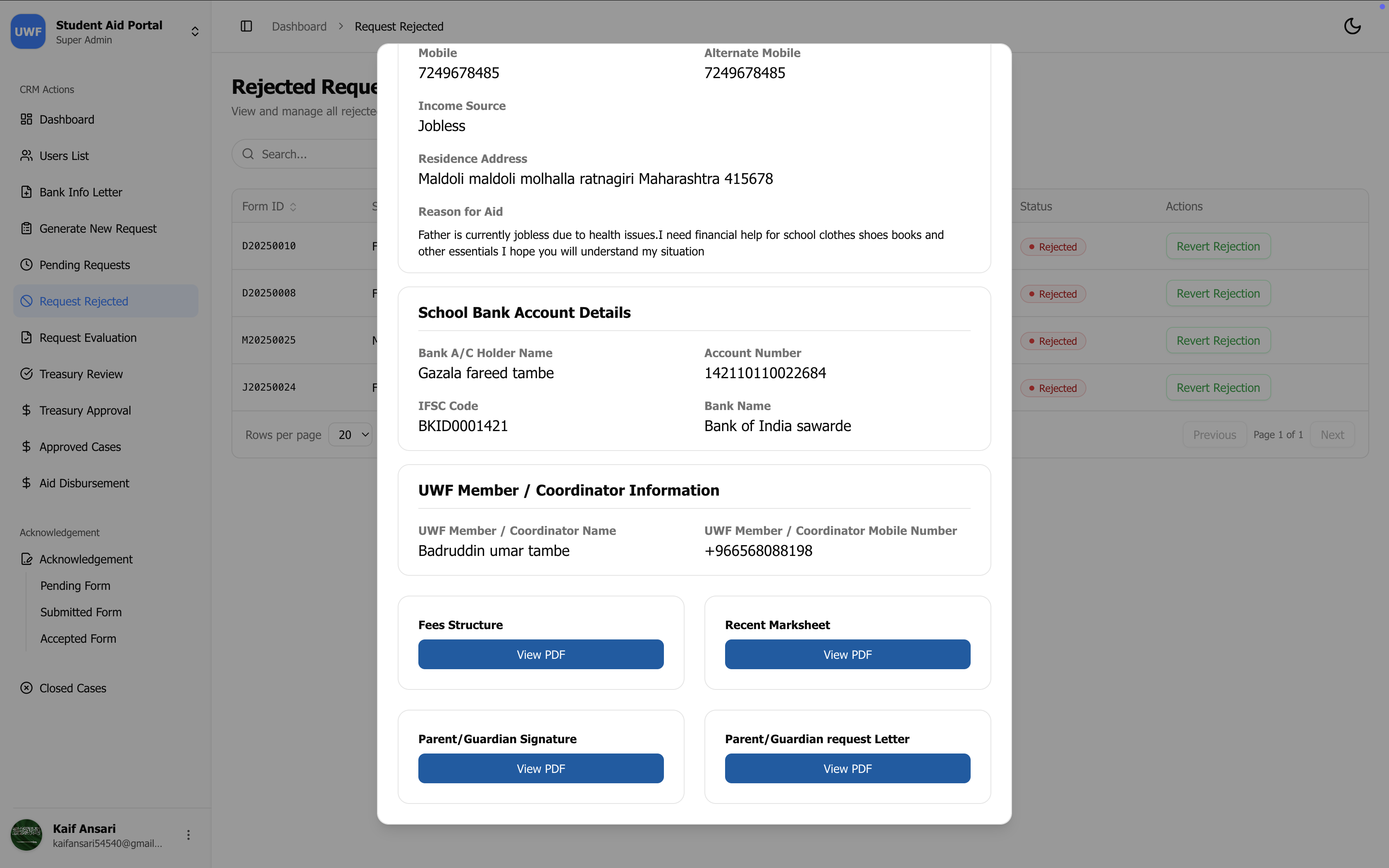Click the Approved Cases dollar icon
Viewport: 1389px width, 868px height.
26,447
